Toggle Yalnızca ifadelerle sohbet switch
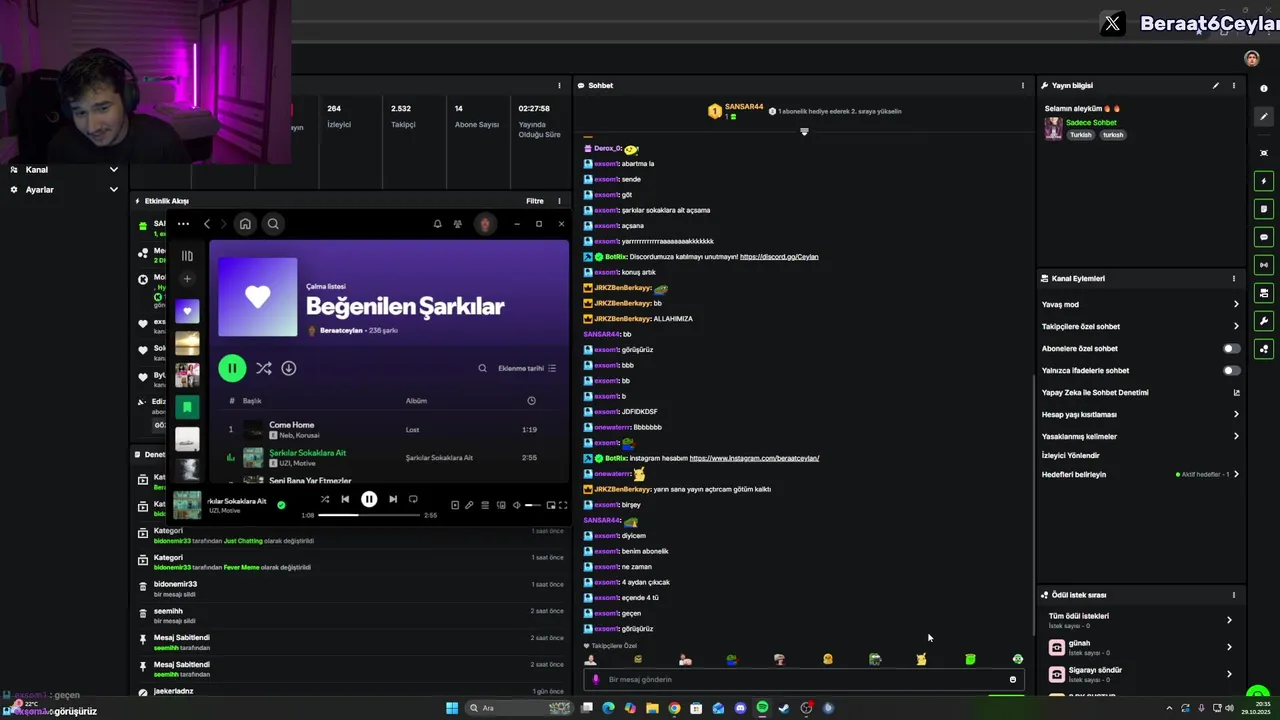 point(1232,370)
